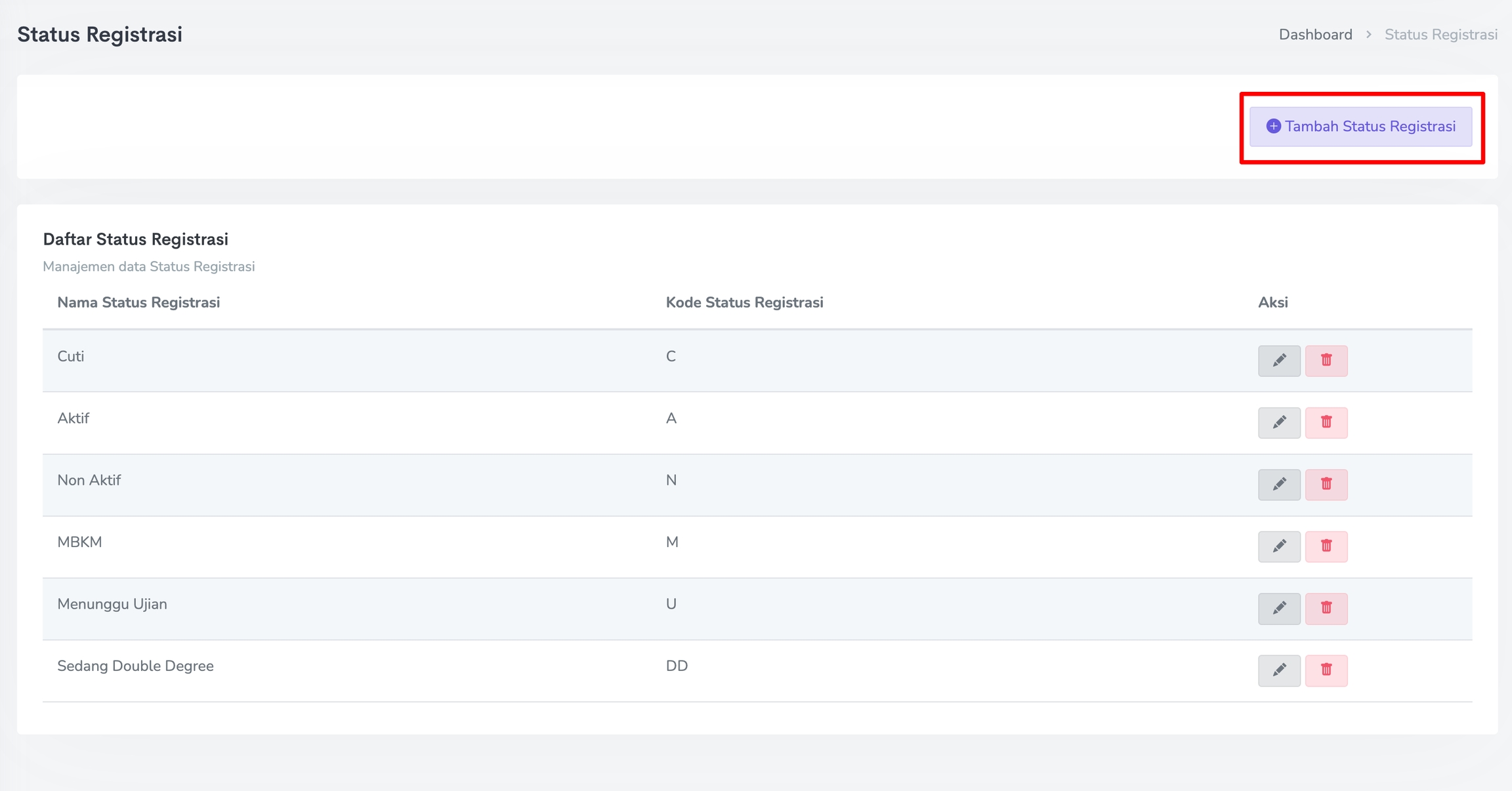Click the Kode Status Registrasi column header
This screenshot has width=1512, height=791.
point(744,302)
